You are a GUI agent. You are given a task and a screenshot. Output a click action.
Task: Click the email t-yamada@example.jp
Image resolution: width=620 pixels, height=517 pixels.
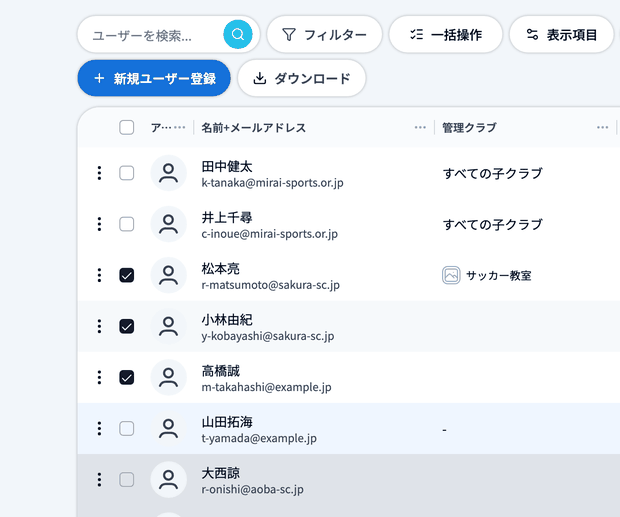(259, 438)
